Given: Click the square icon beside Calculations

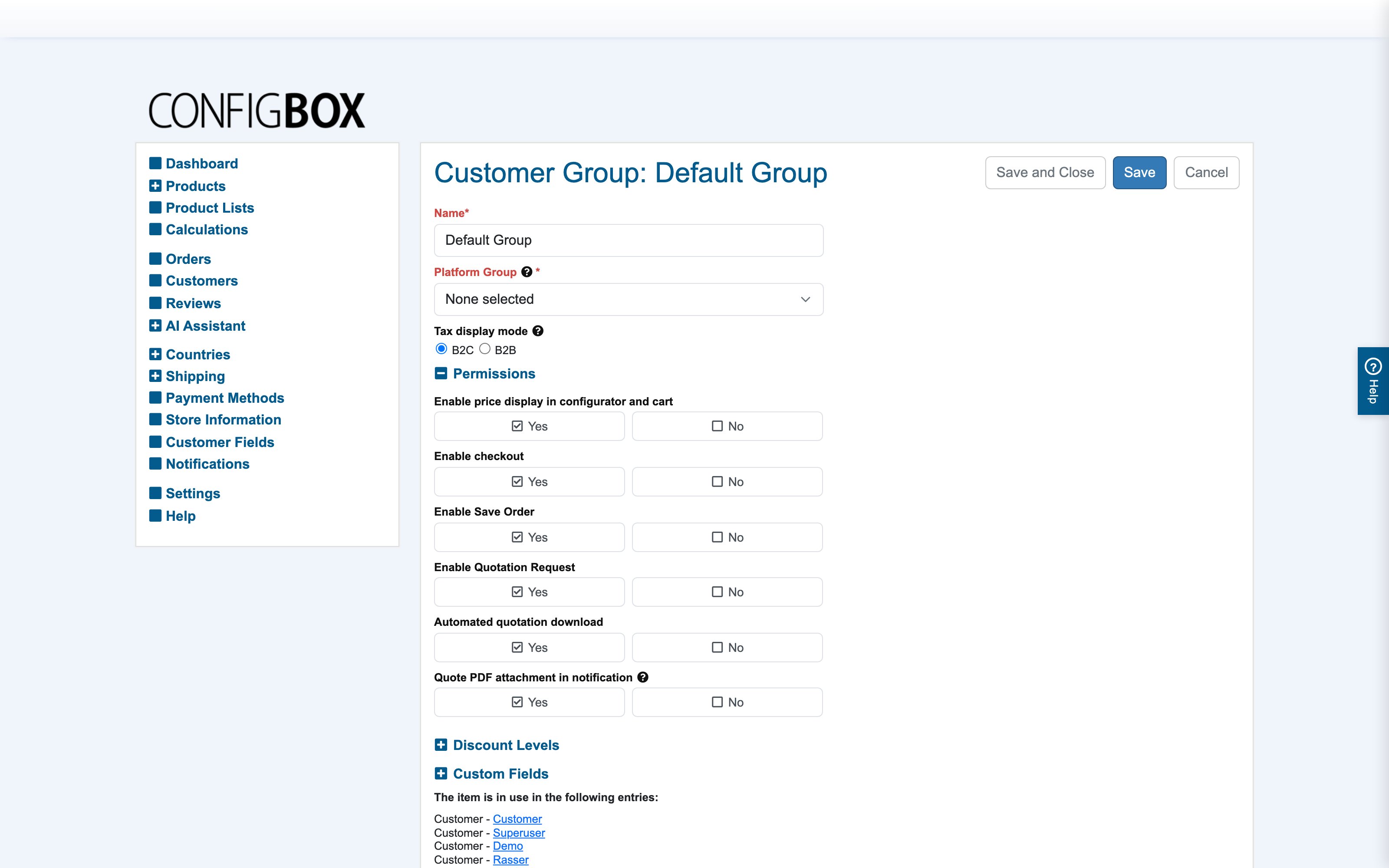Looking at the screenshot, I should point(155,230).
